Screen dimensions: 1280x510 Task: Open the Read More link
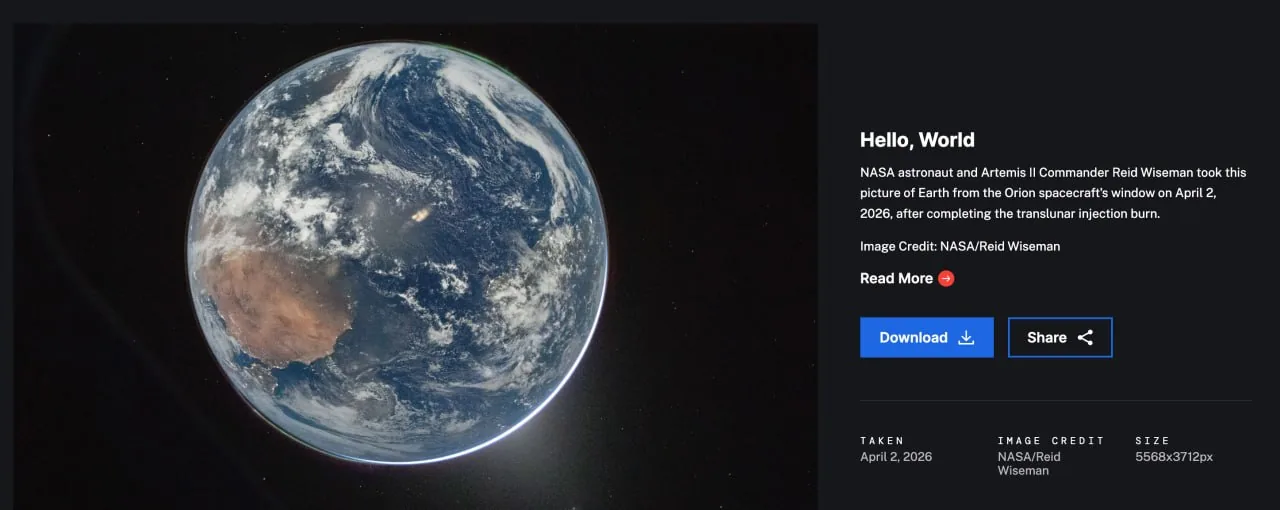(x=907, y=278)
